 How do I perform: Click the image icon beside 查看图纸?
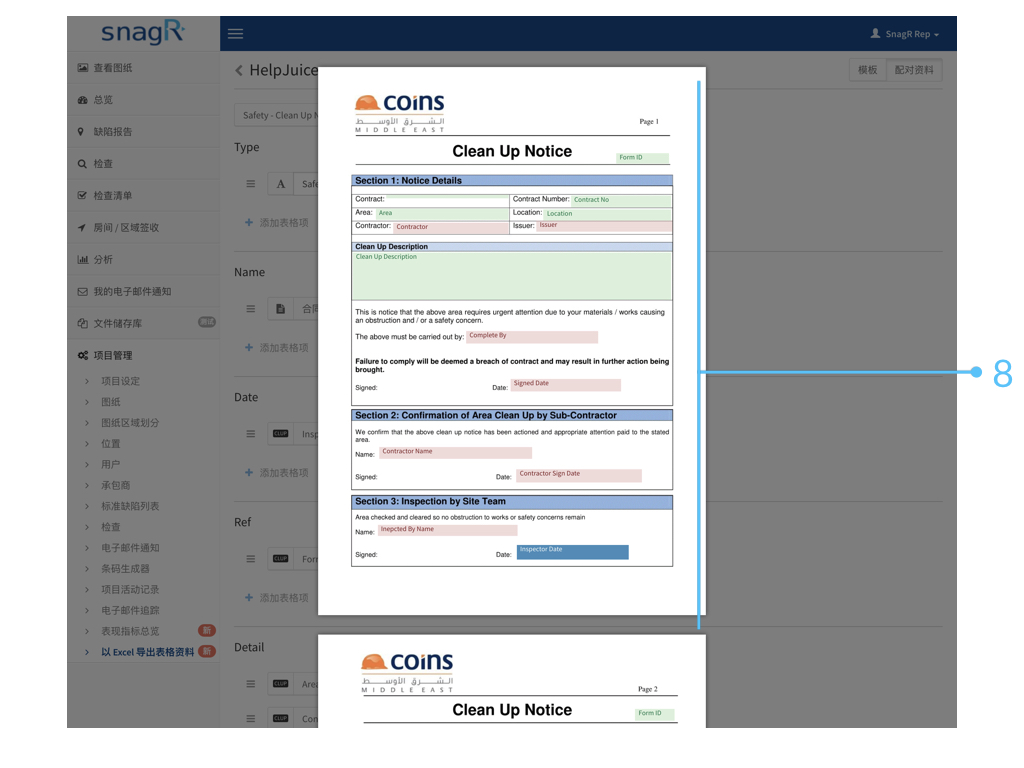82,68
